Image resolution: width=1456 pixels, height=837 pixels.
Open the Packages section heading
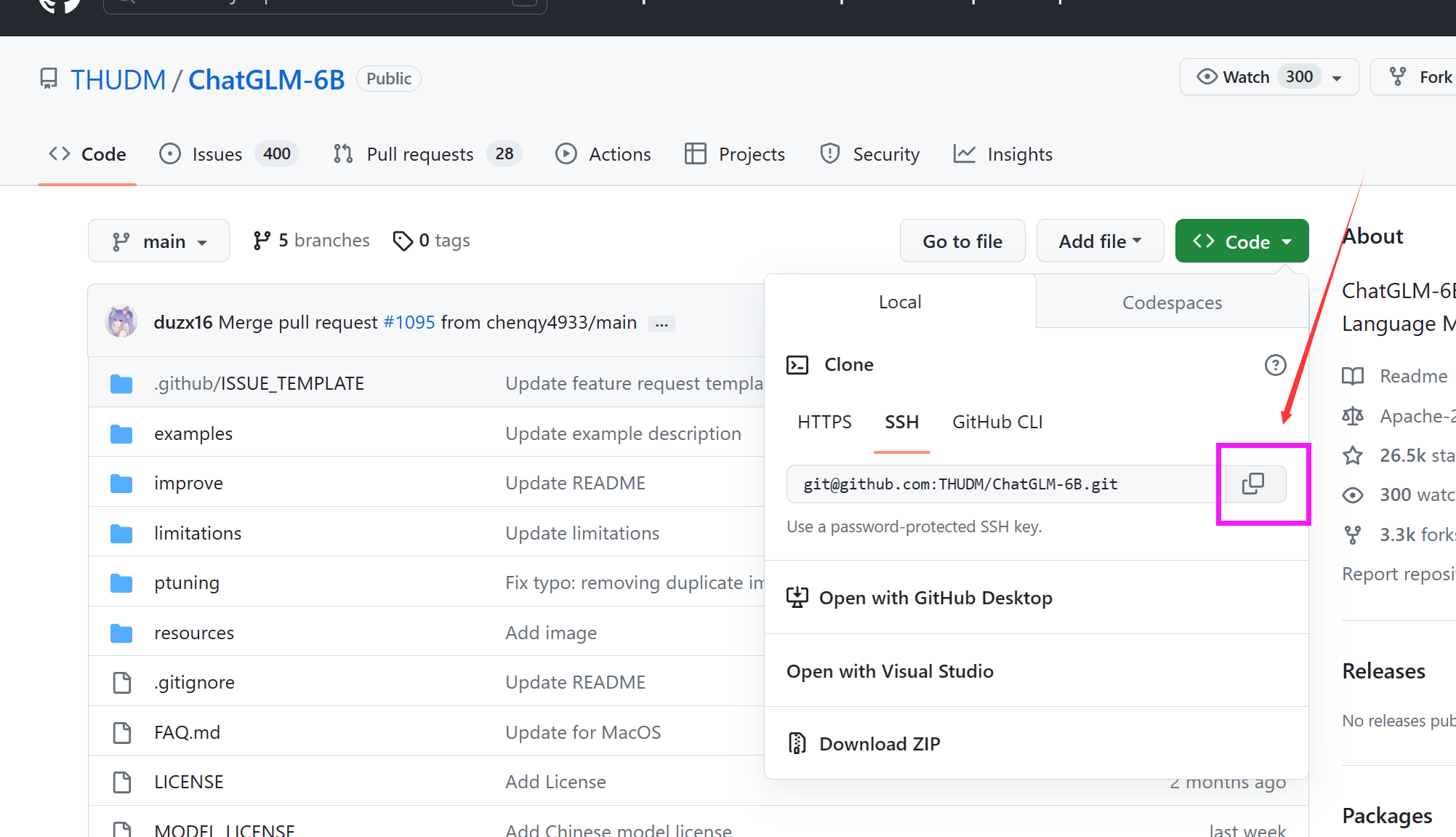tap(1387, 816)
